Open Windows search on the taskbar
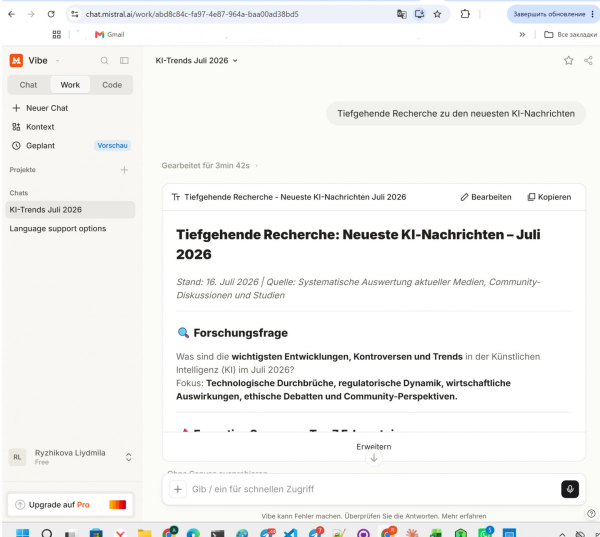The width and height of the screenshot is (600, 537). pos(47,532)
